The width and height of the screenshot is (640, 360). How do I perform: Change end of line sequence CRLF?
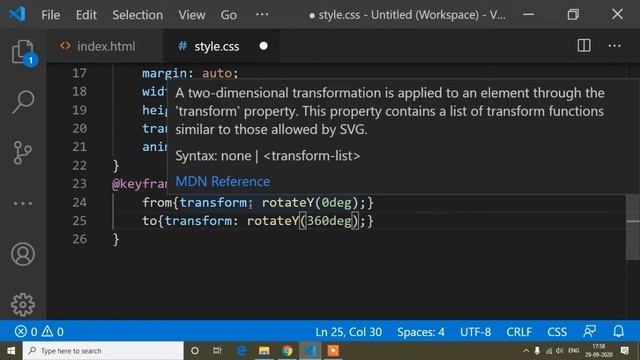519,332
